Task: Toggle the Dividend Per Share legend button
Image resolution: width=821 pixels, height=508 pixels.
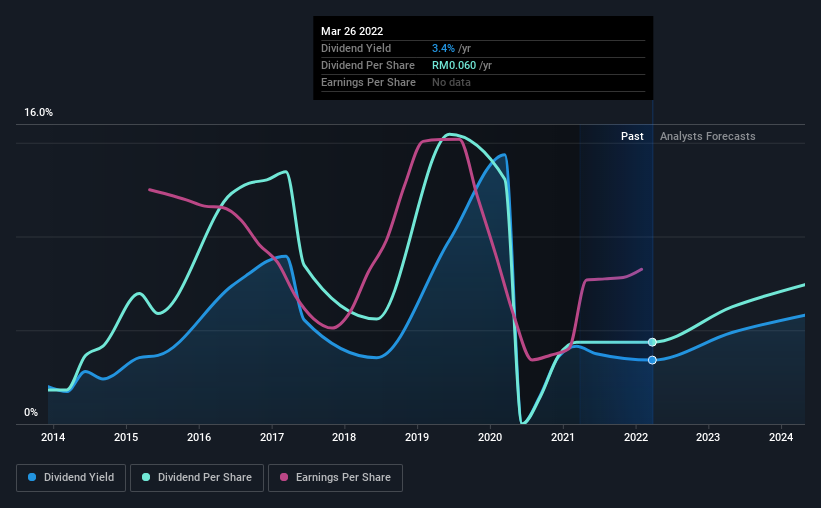Action: (x=197, y=478)
